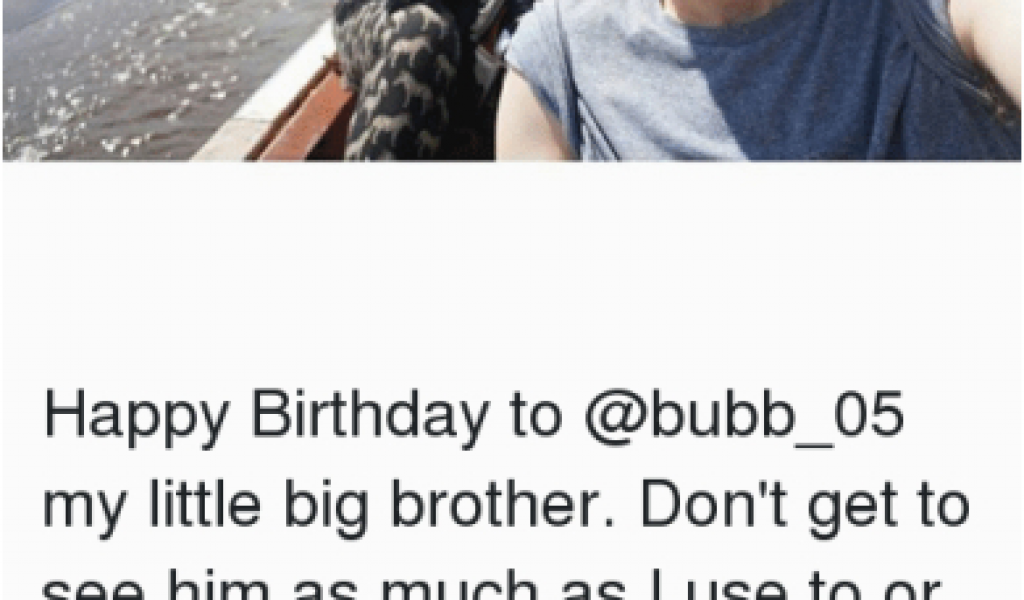The width and height of the screenshot is (1024, 600).
Task: Click the word 'big' in the caption
Action: pyautogui.click(x=326, y=507)
